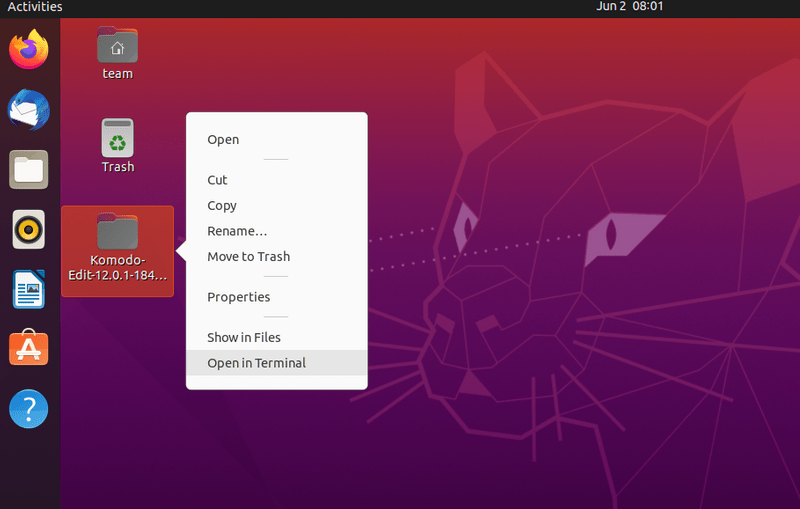
Task: Open Properties from the context menu
Action: coord(277,297)
